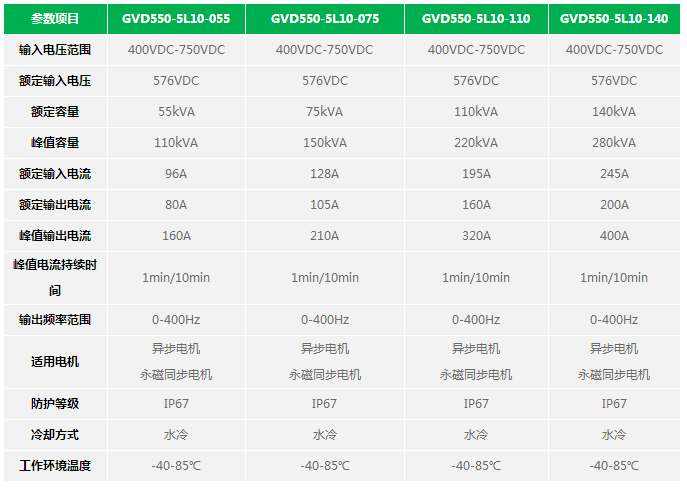687x503 pixels.
Task: Click the 160A value in 峰值输出电流 row
Action: tap(176, 236)
